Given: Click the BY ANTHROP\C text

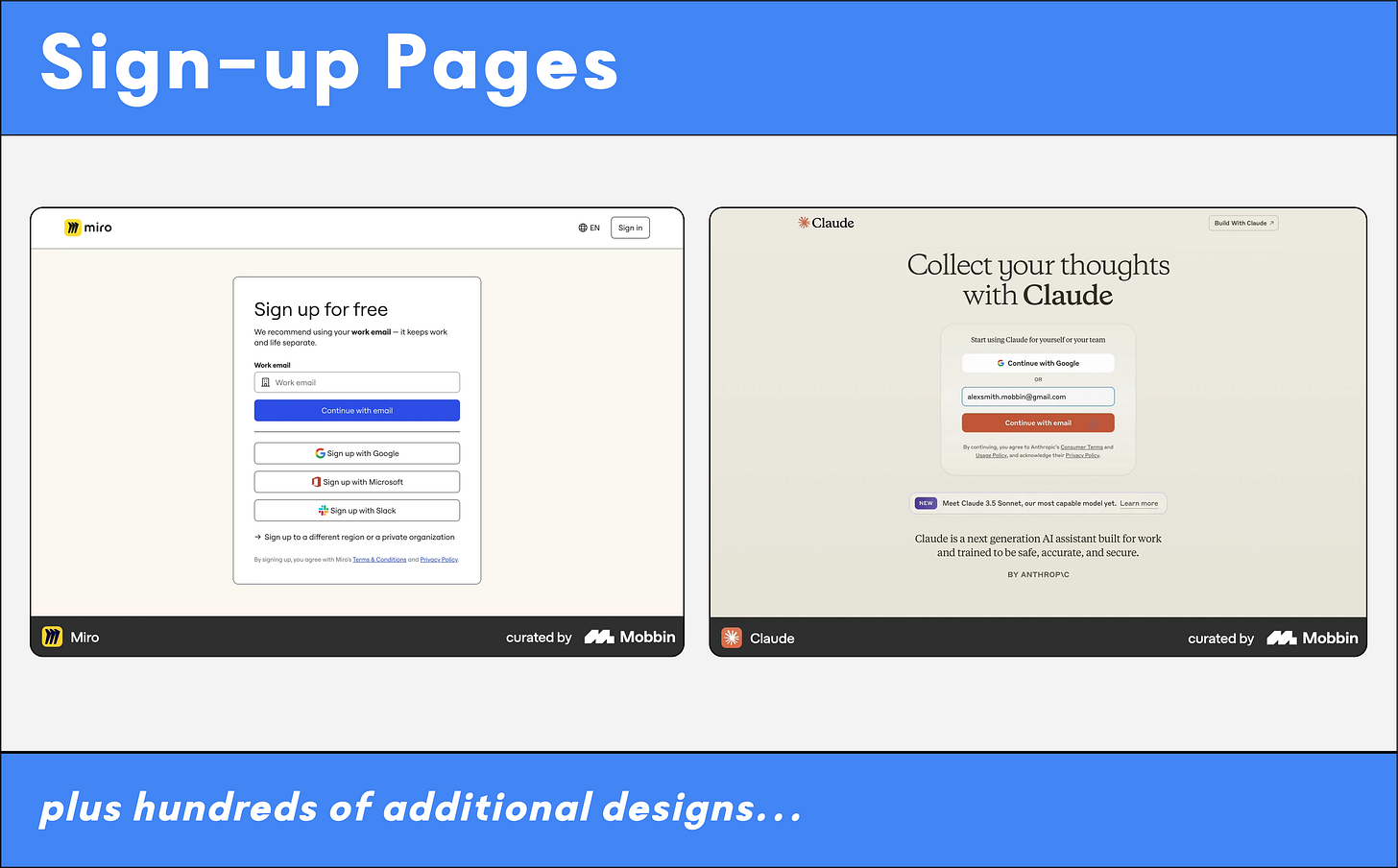Looking at the screenshot, I should click(1038, 575).
